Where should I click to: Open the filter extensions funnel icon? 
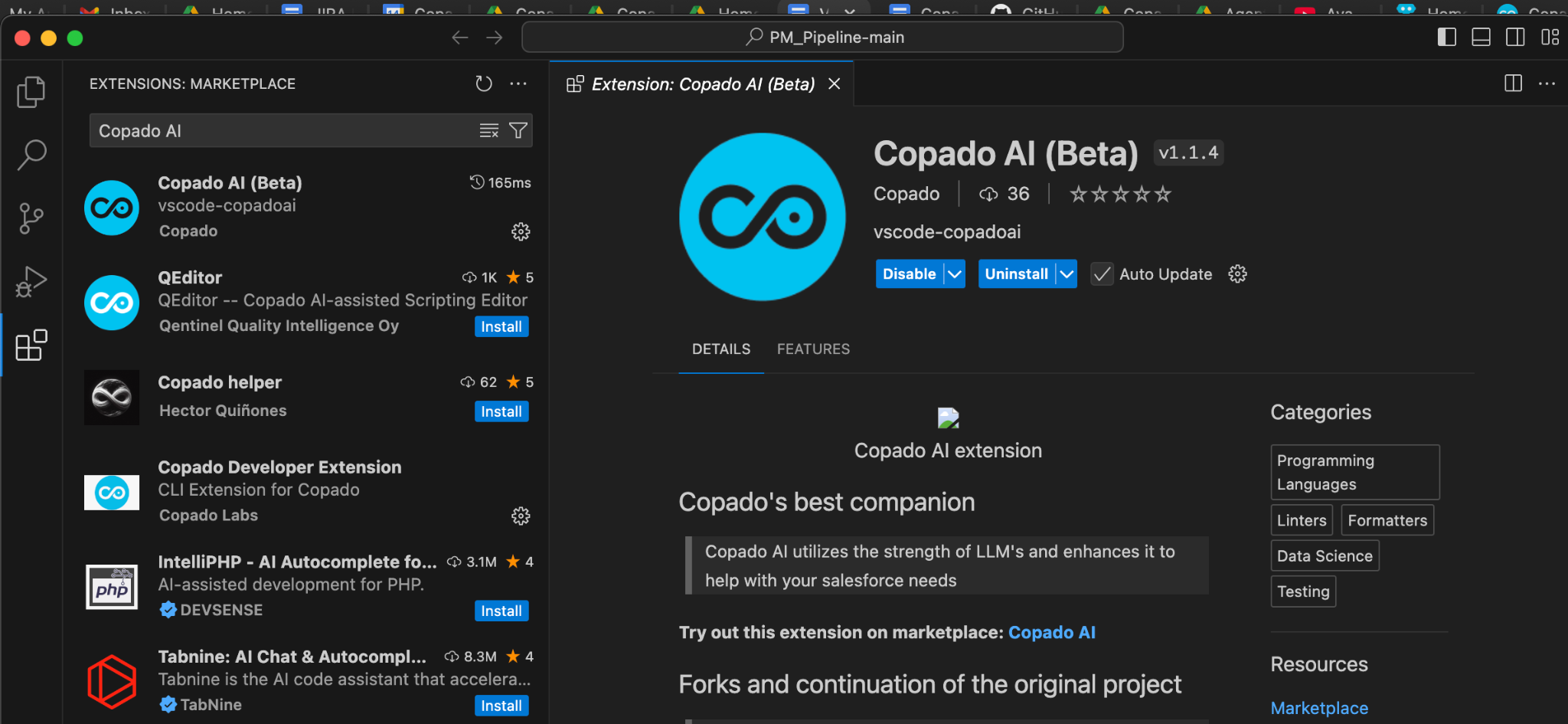[518, 131]
